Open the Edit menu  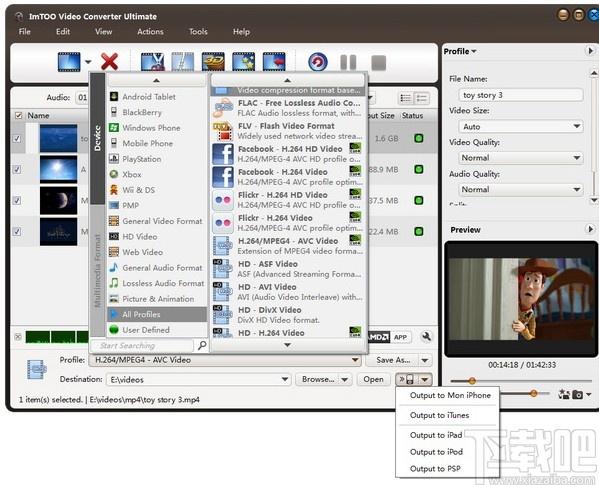click(63, 32)
